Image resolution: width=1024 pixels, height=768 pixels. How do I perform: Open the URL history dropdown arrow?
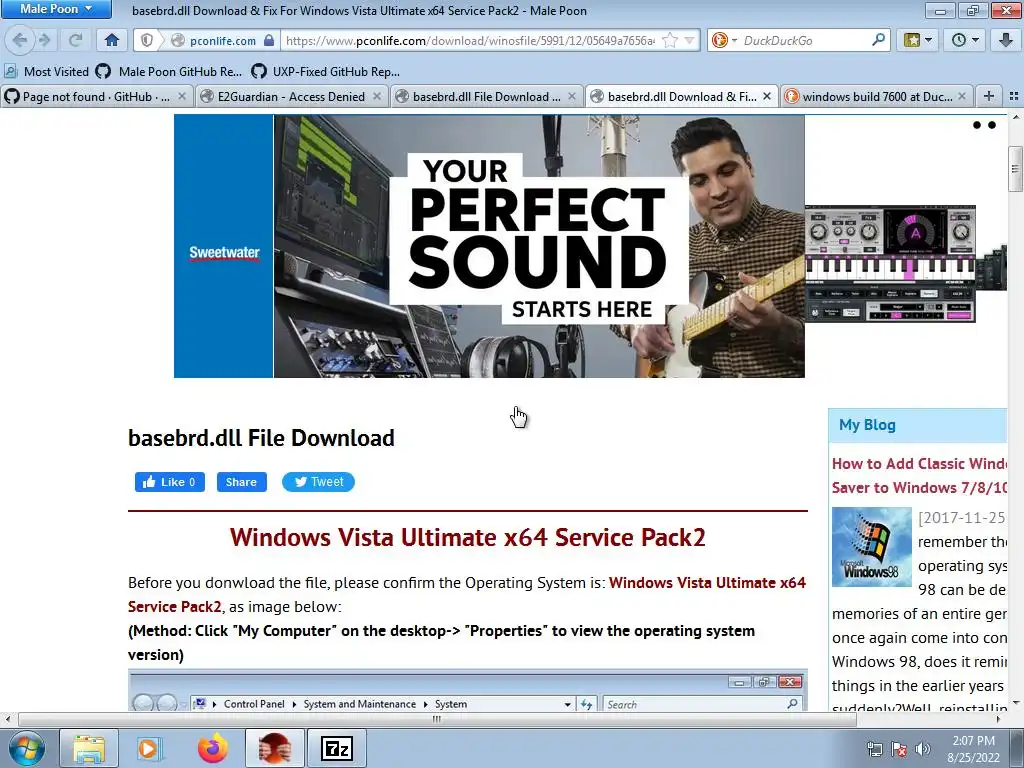[689, 40]
